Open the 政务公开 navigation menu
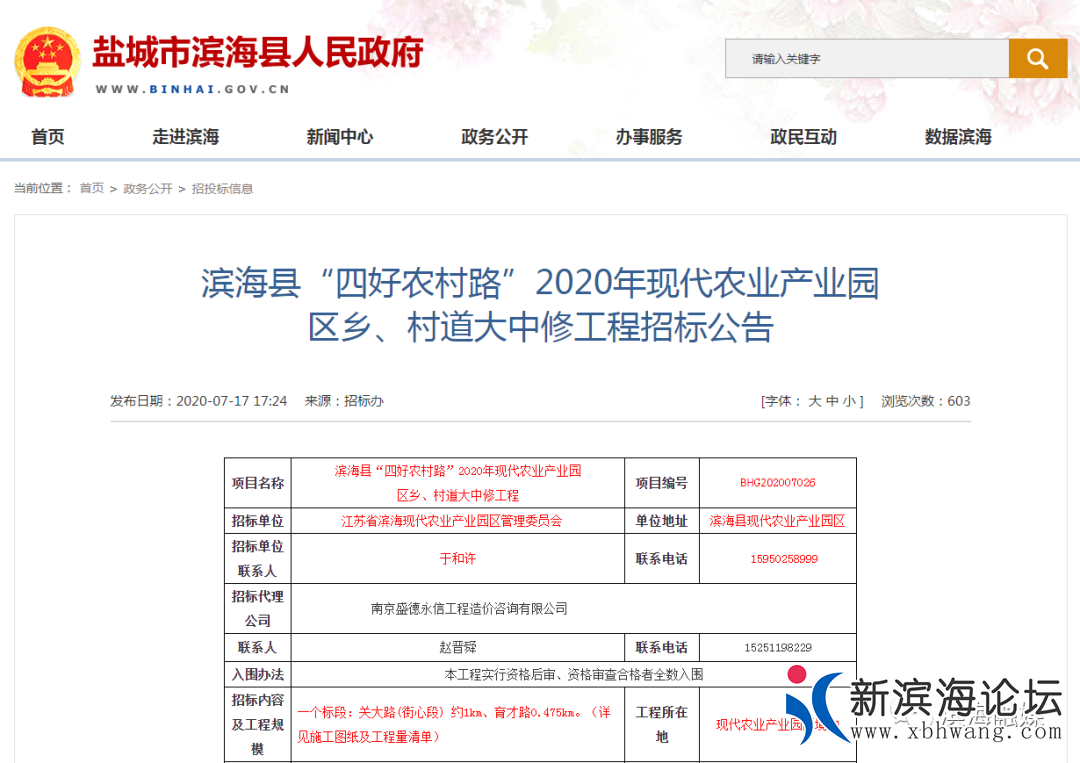The height and width of the screenshot is (763, 1080). [x=494, y=137]
